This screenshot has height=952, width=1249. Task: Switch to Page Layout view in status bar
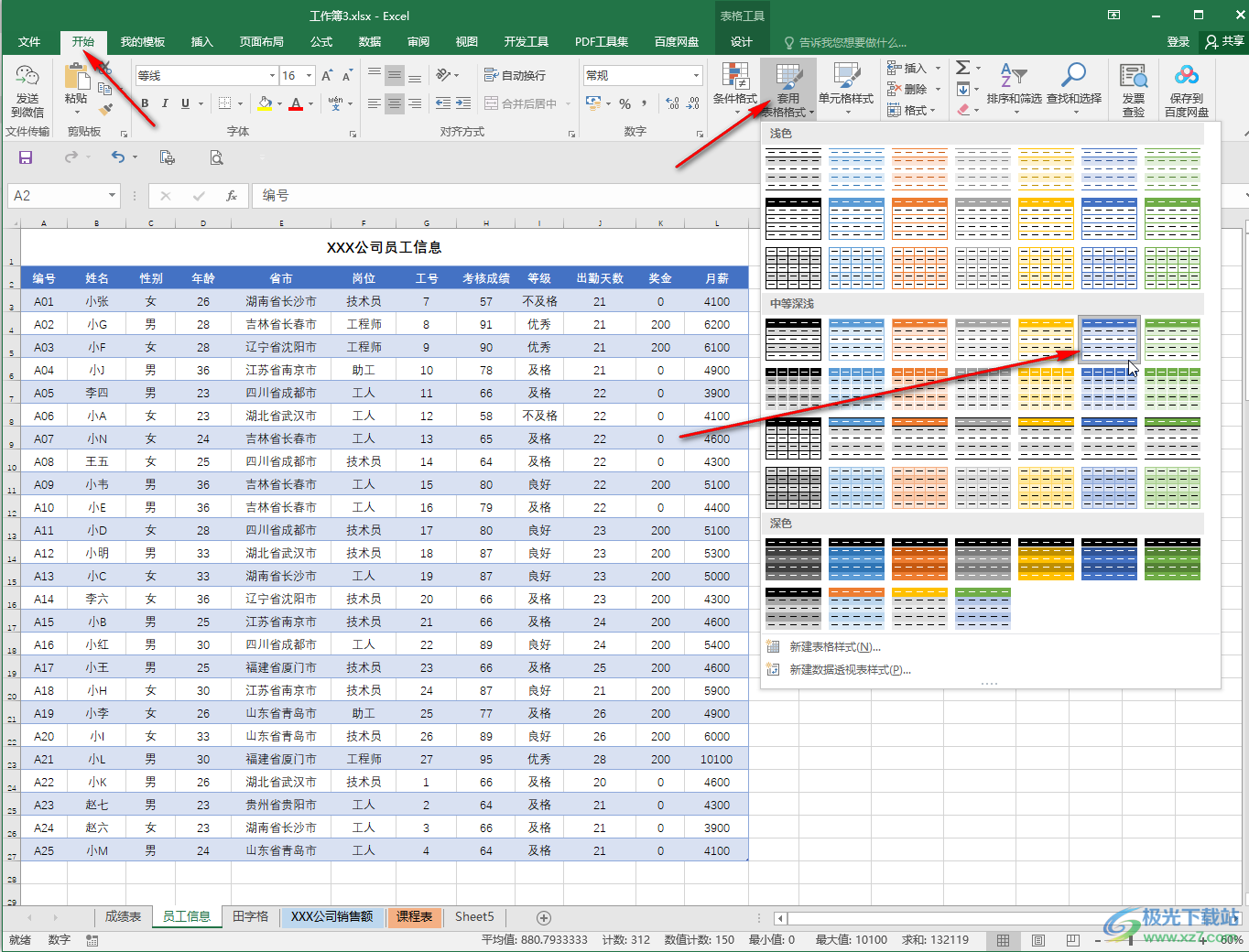[x=1038, y=940]
